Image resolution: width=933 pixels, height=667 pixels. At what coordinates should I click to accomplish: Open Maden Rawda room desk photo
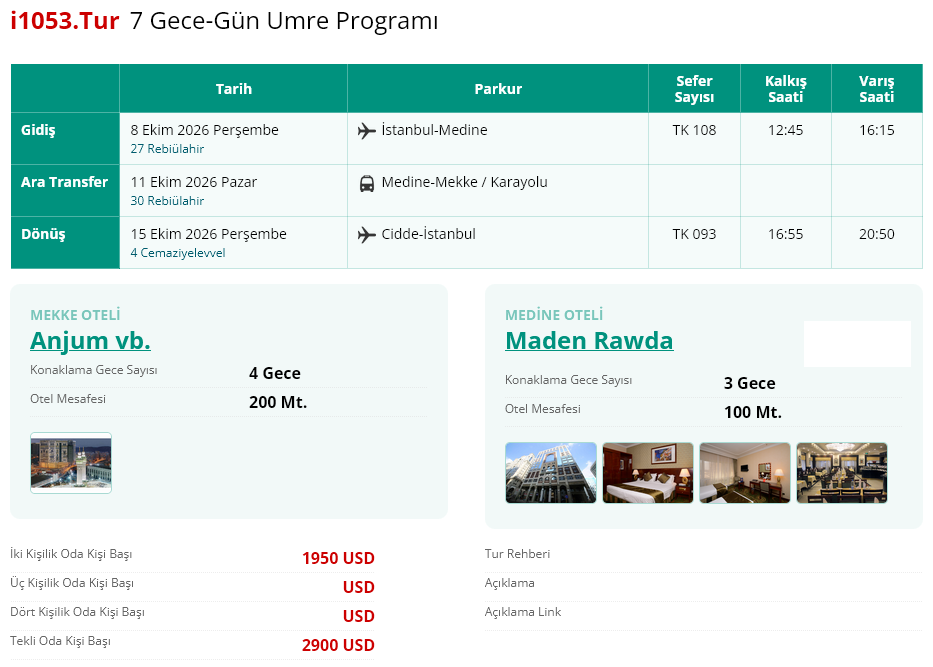click(x=745, y=473)
